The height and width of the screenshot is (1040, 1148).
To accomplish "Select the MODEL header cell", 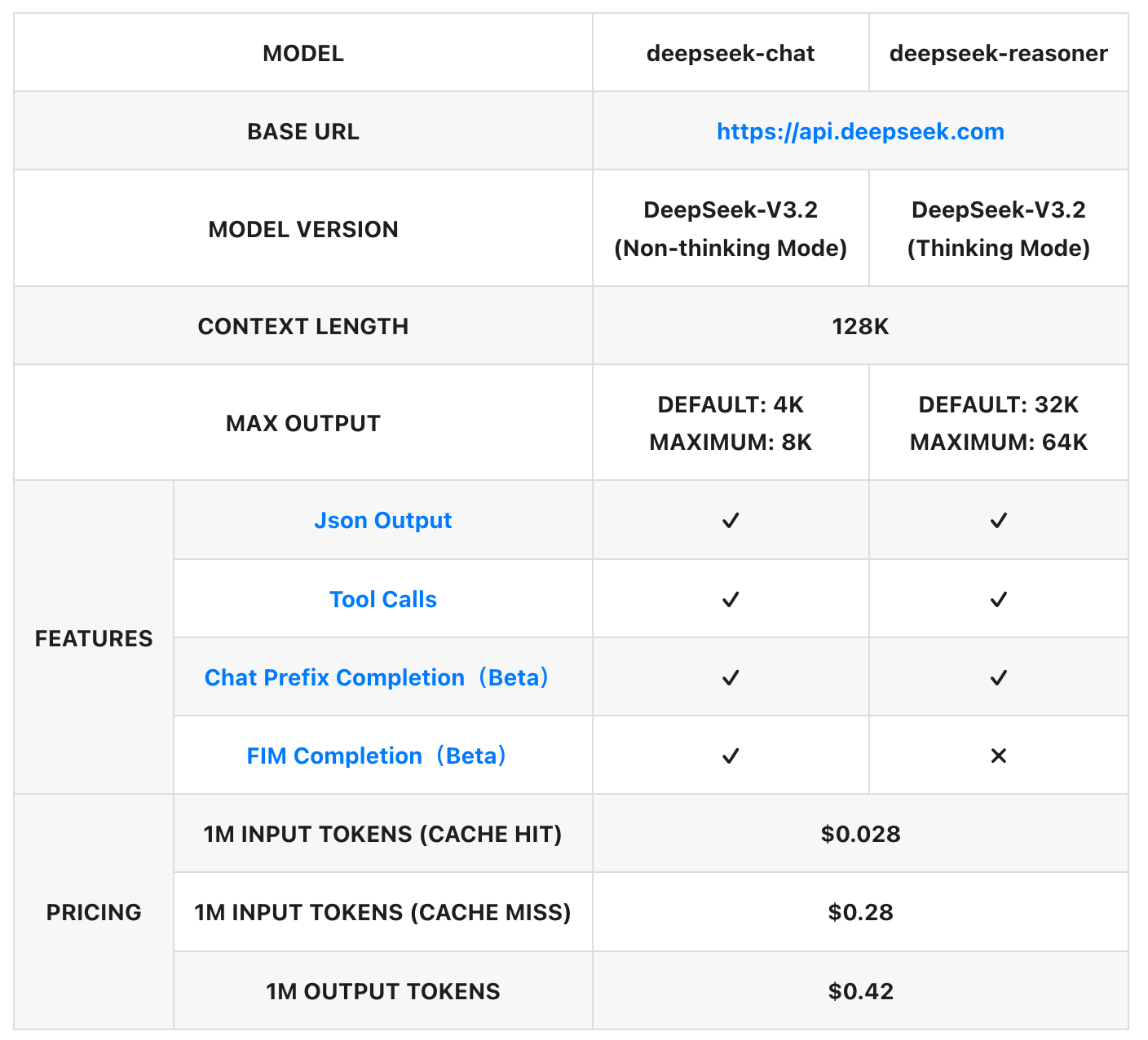I will tap(303, 53).
